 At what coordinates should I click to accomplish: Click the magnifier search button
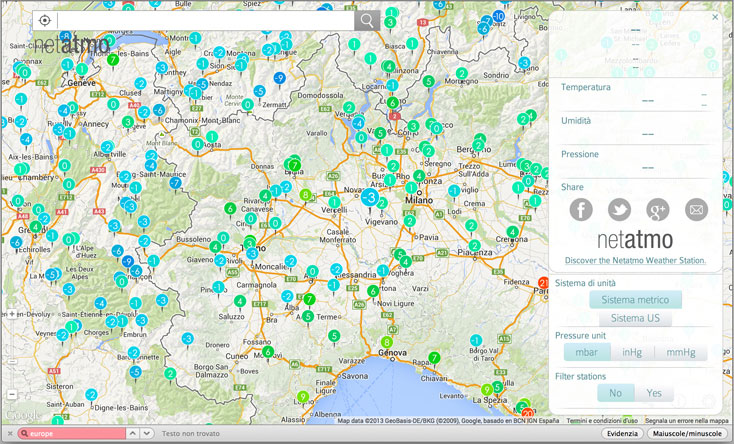(x=367, y=20)
